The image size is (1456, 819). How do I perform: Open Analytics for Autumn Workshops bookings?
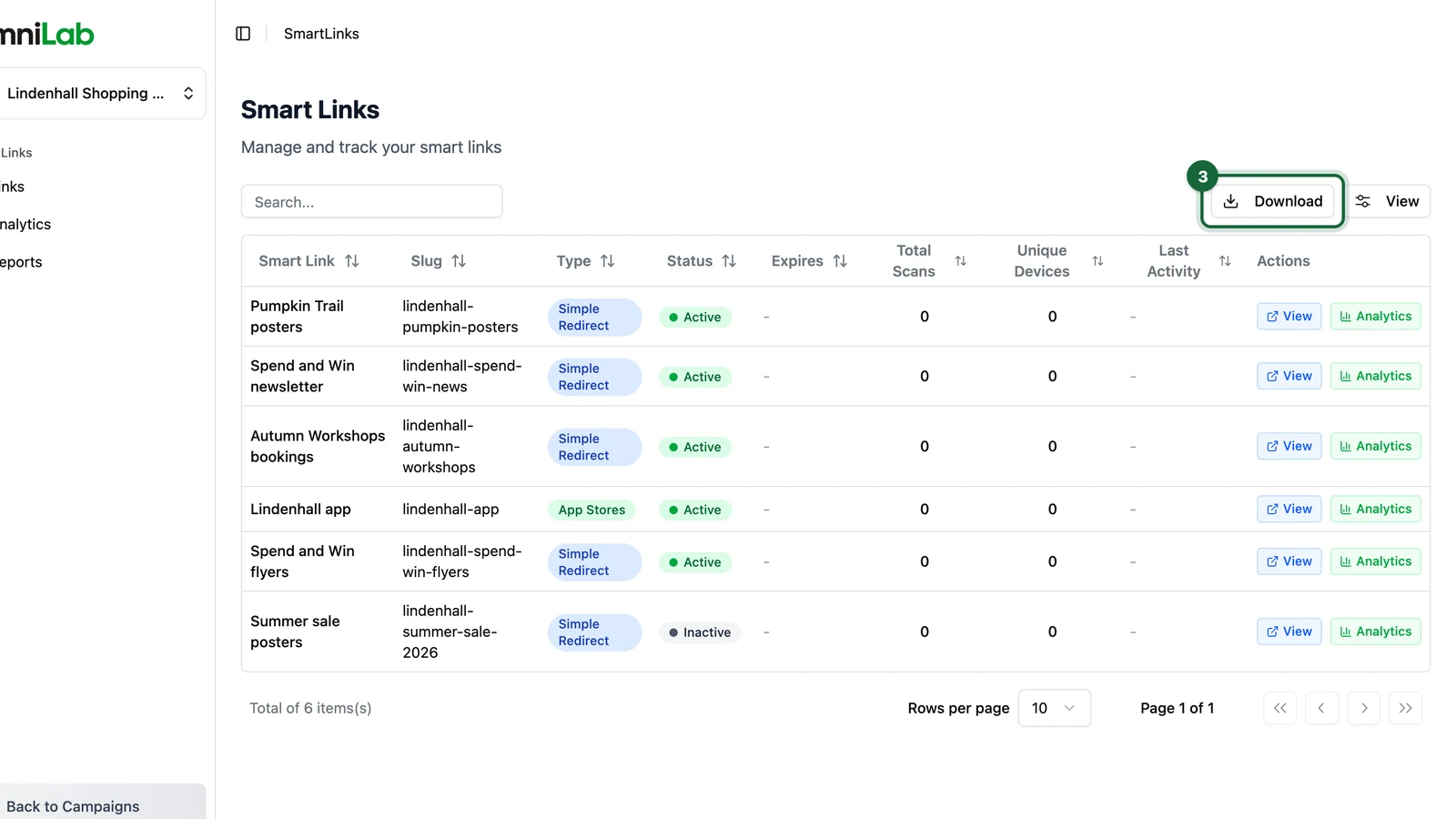point(1375,446)
